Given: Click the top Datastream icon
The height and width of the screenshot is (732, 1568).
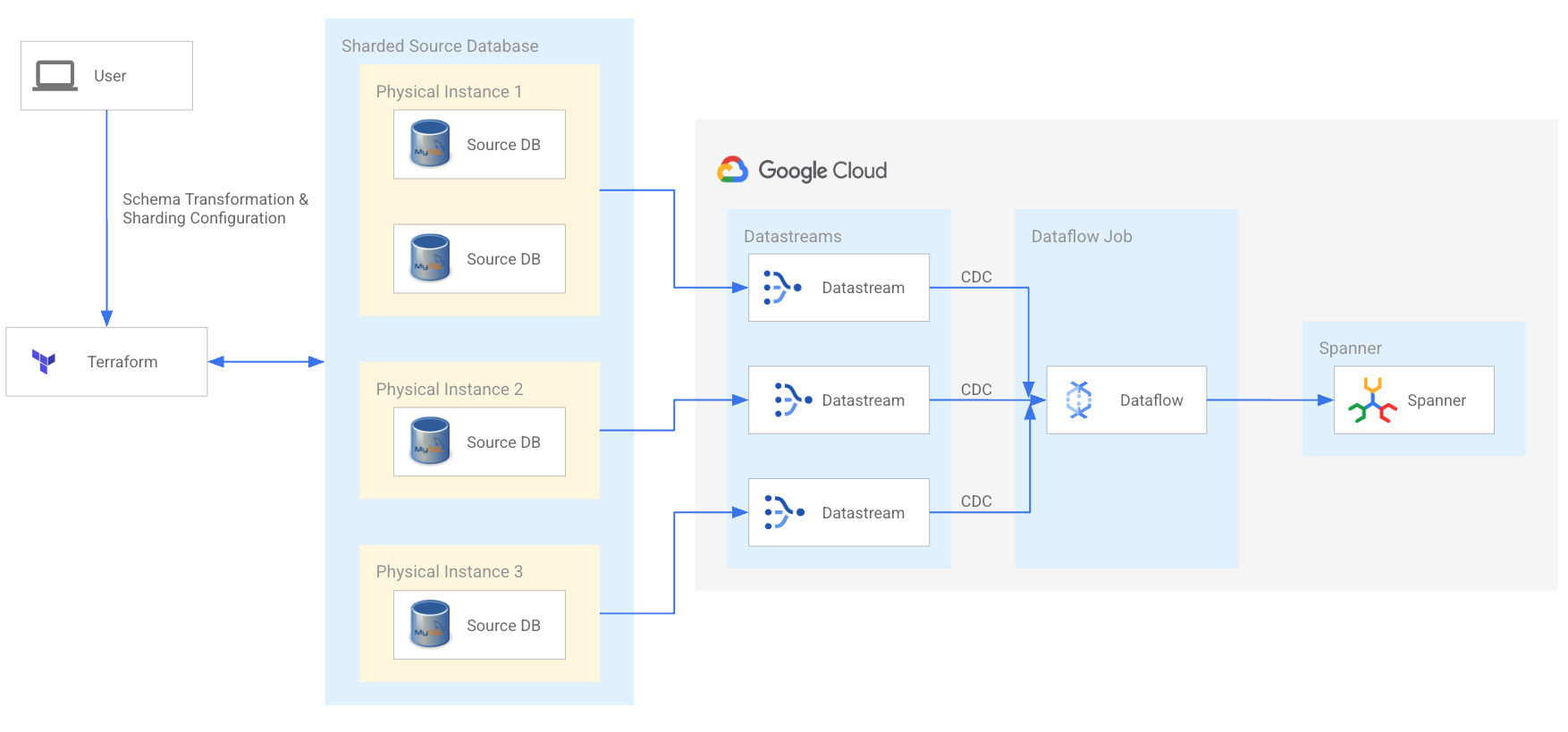Looking at the screenshot, I should click(x=782, y=288).
